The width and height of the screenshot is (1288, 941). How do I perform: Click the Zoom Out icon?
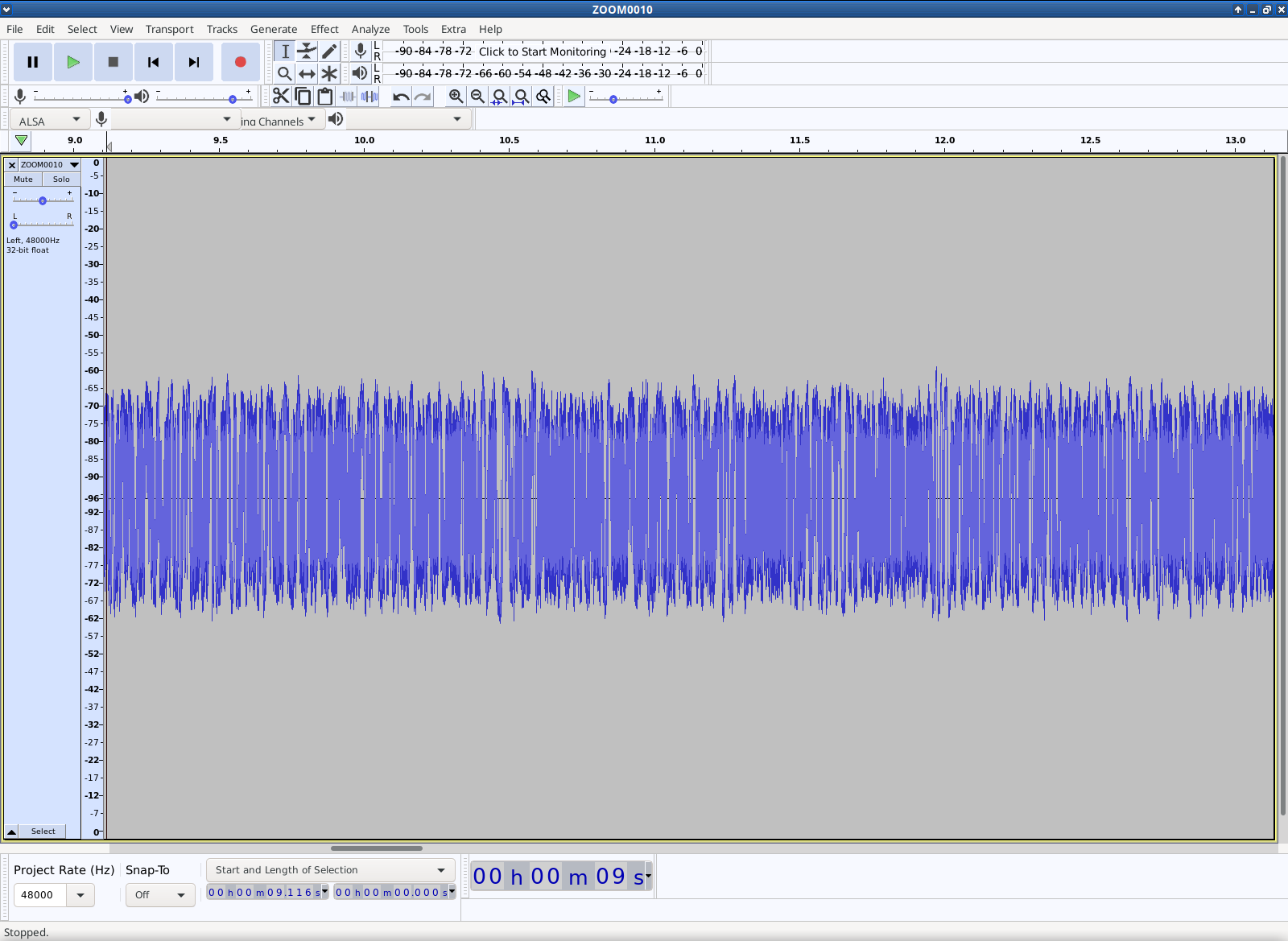(478, 97)
